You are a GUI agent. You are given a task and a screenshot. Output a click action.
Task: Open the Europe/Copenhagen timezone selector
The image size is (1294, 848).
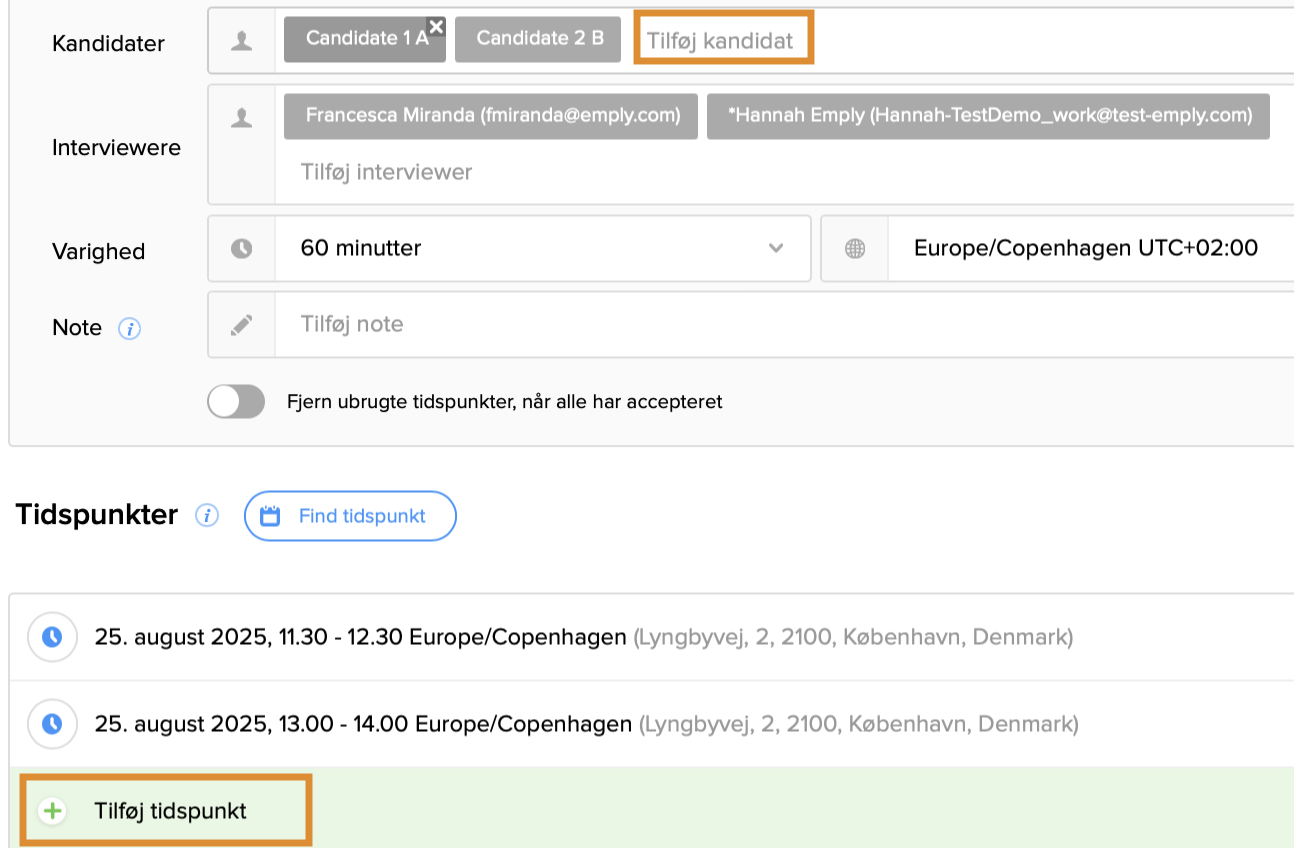pos(1085,249)
